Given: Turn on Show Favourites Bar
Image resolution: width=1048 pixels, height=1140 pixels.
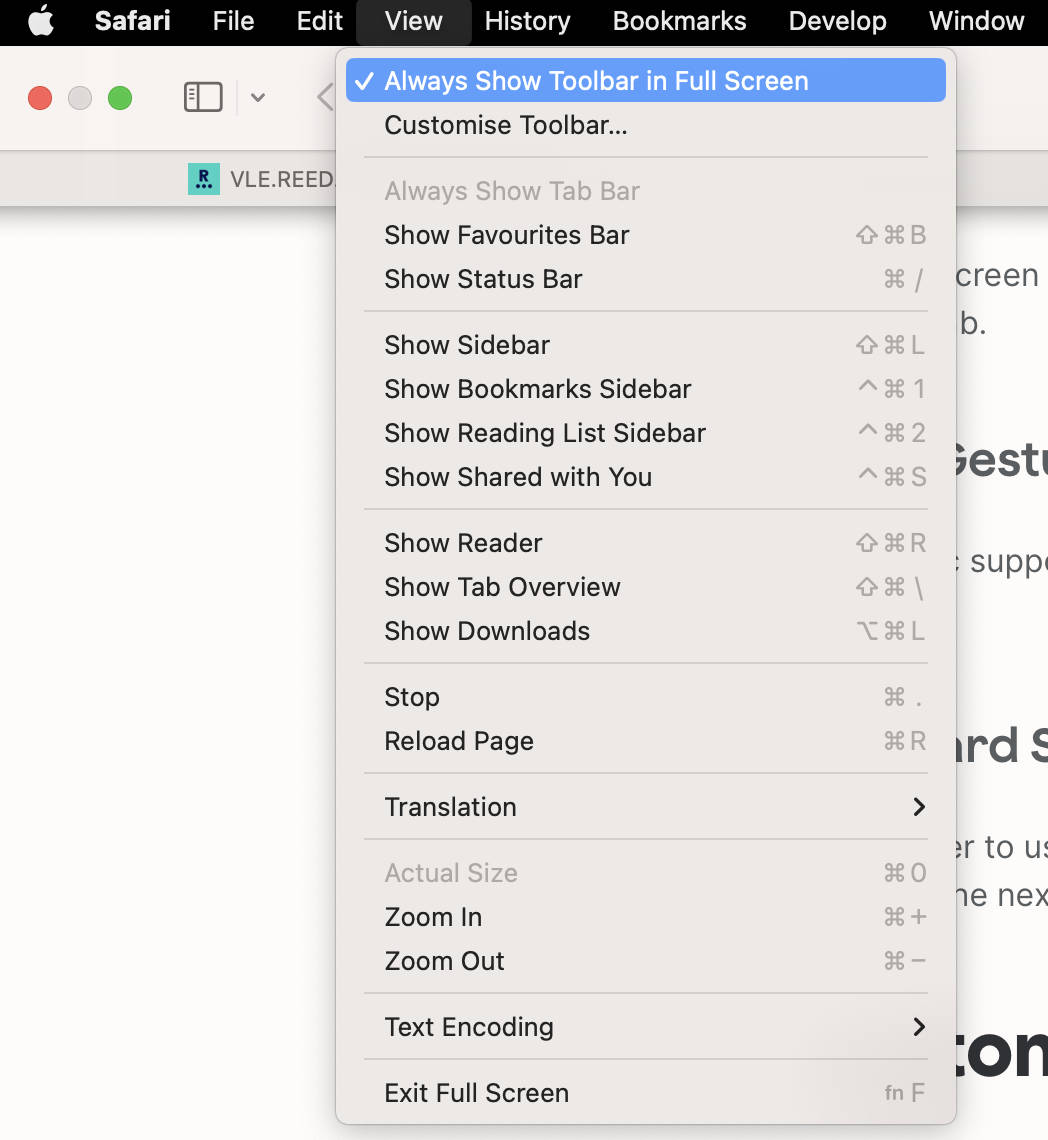Looking at the screenshot, I should [x=507, y=235].
